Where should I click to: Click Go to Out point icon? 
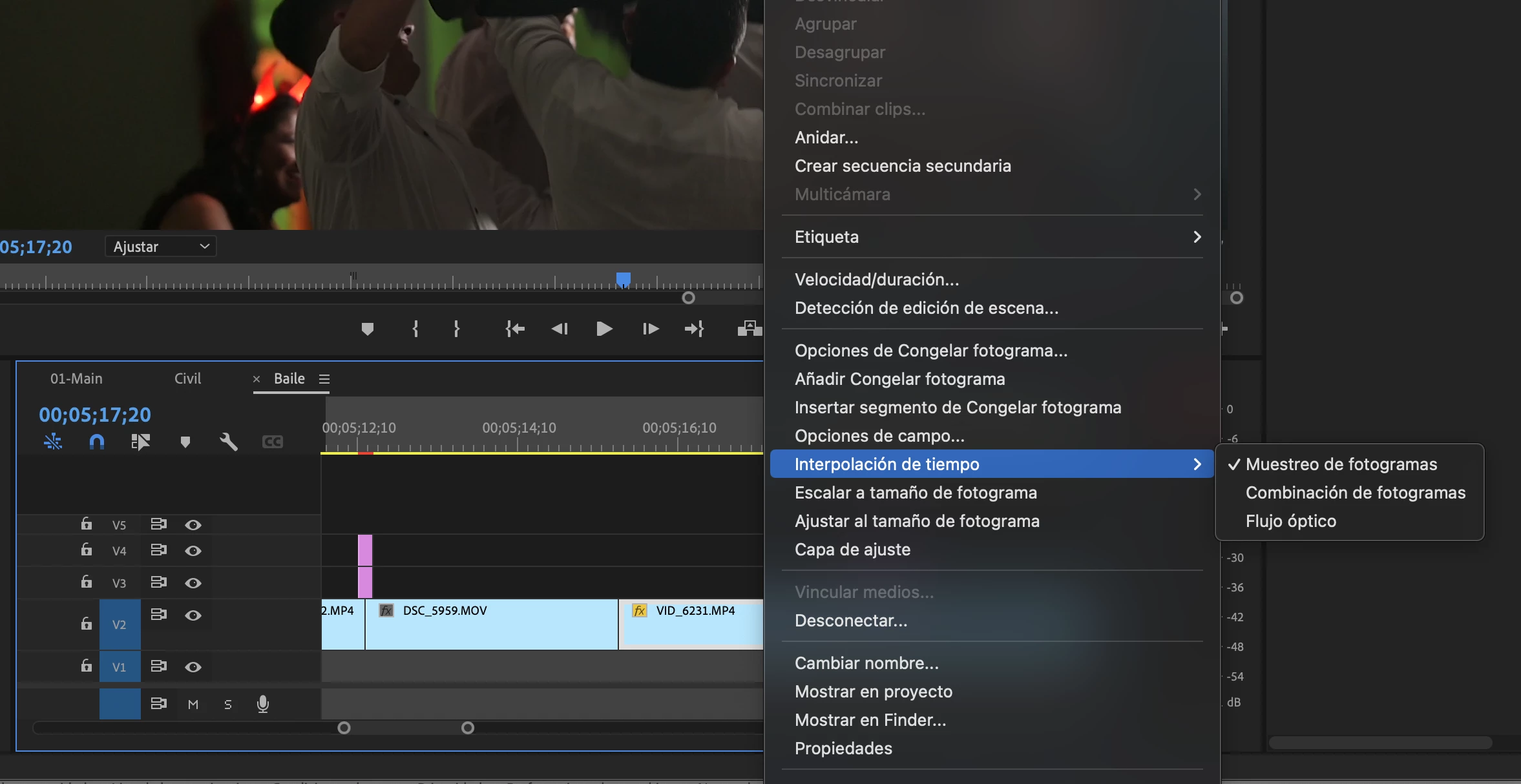[694, 329]
